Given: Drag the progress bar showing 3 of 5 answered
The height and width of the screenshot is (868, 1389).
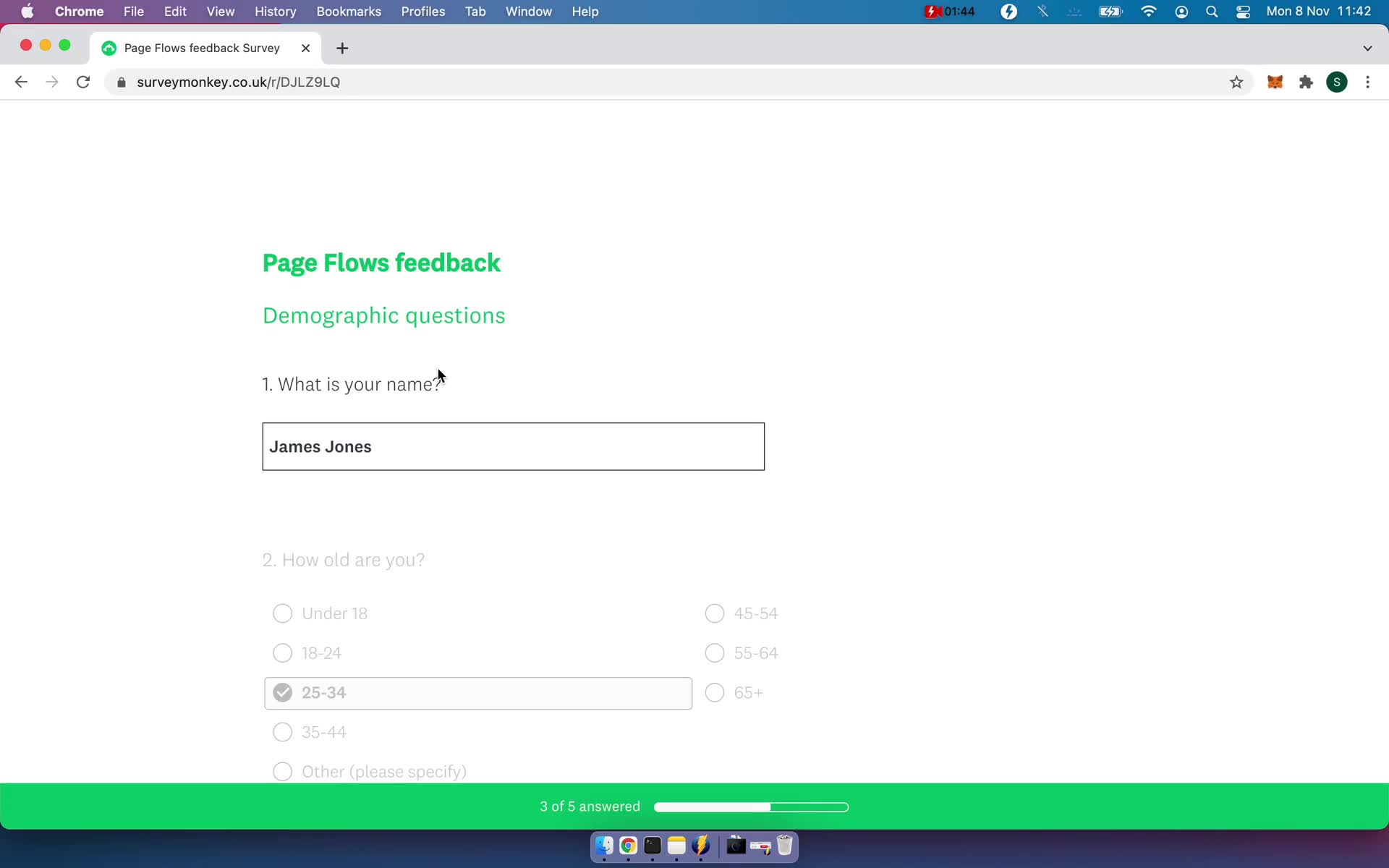Looking at the screenshot, I should [x=751, y=807].
